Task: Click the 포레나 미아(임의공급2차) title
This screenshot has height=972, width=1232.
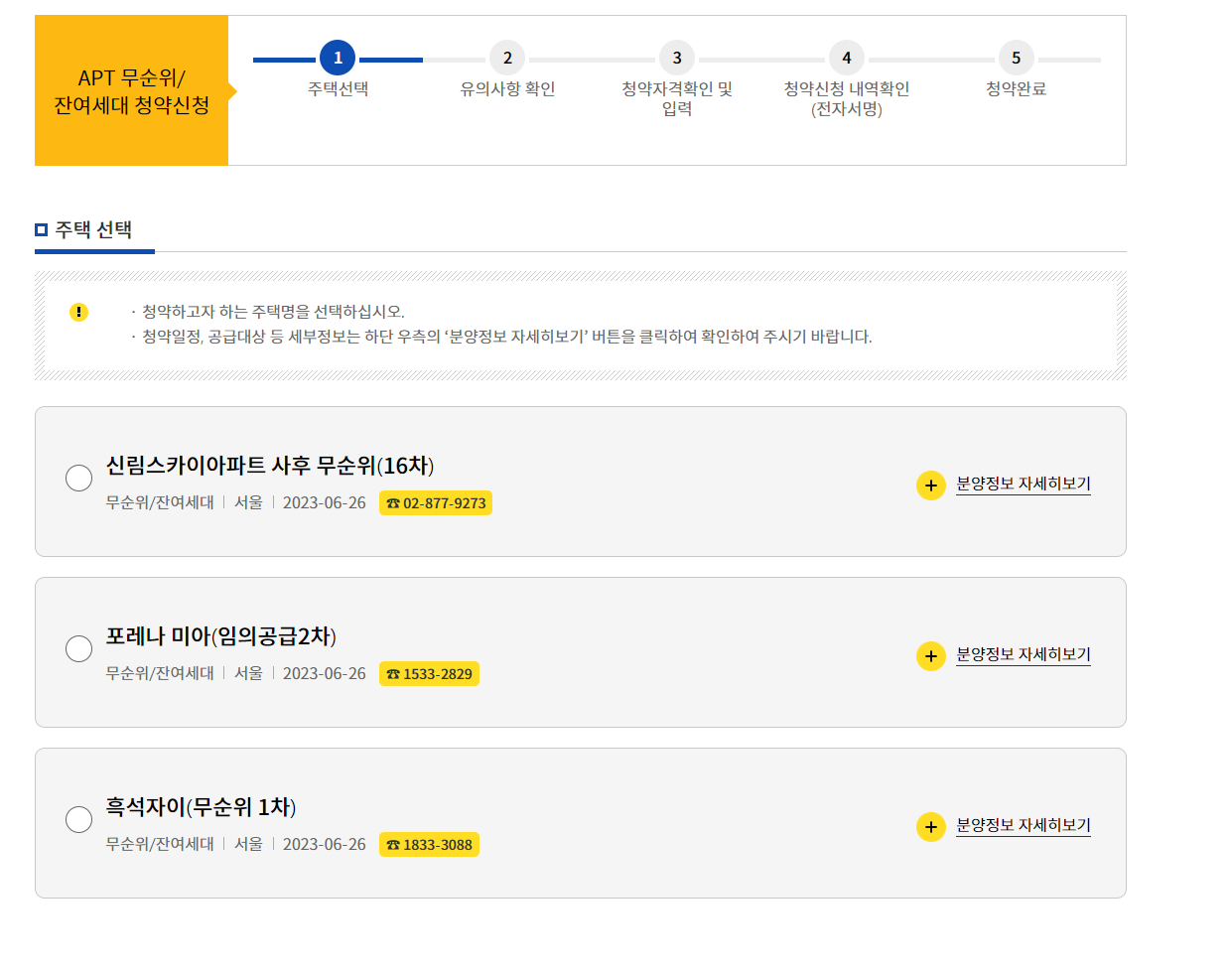Action: point(221,636)
